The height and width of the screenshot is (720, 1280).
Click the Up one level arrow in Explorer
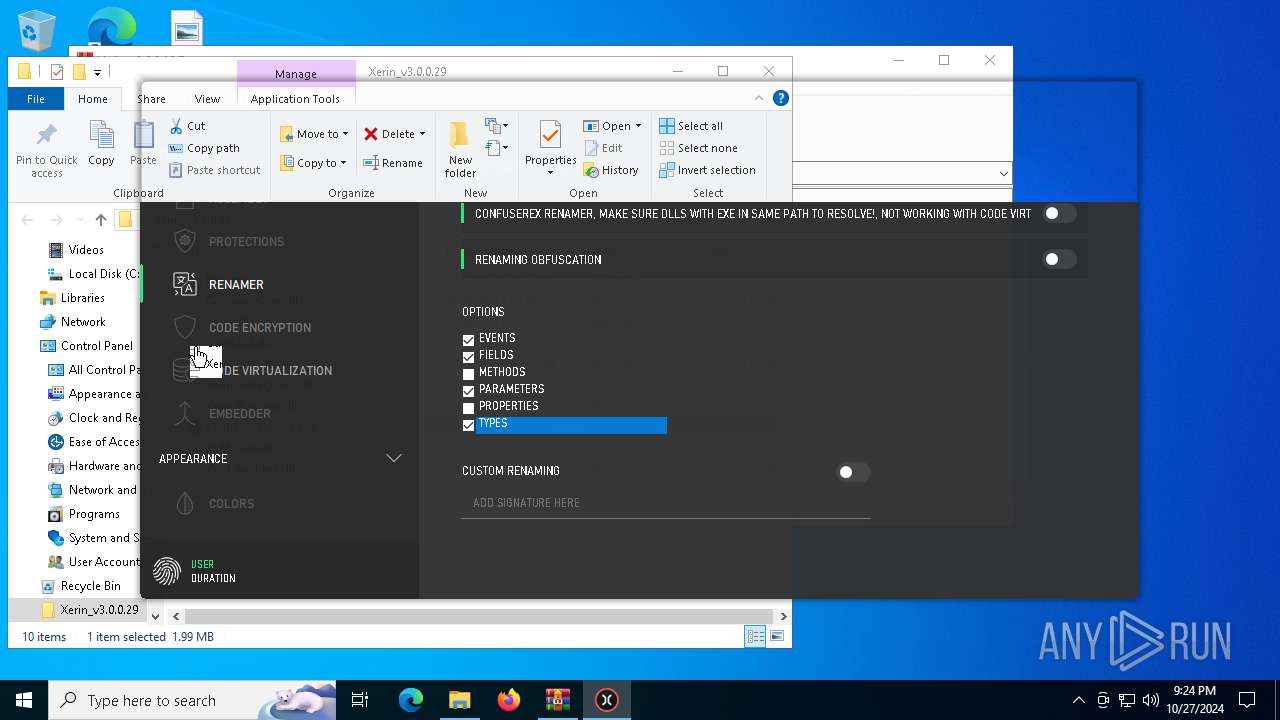pos(100,220)
